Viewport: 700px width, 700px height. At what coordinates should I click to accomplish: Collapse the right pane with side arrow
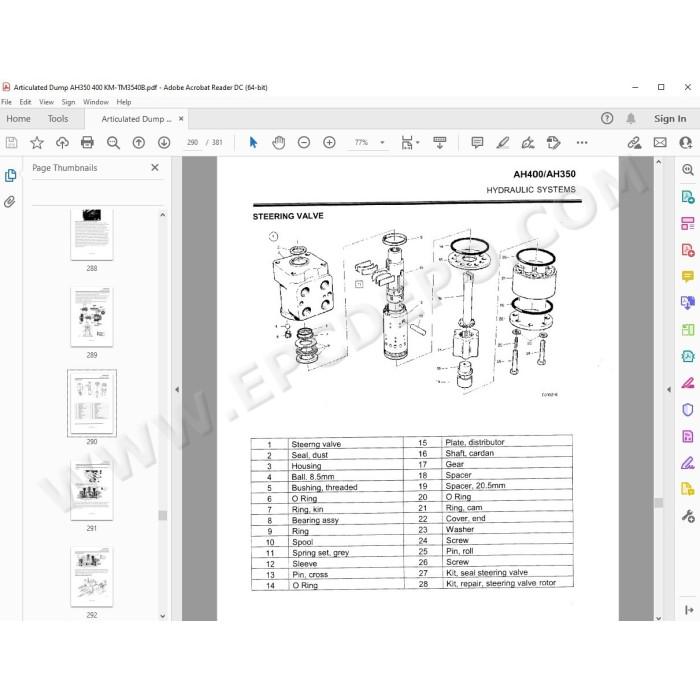(668, 390)
